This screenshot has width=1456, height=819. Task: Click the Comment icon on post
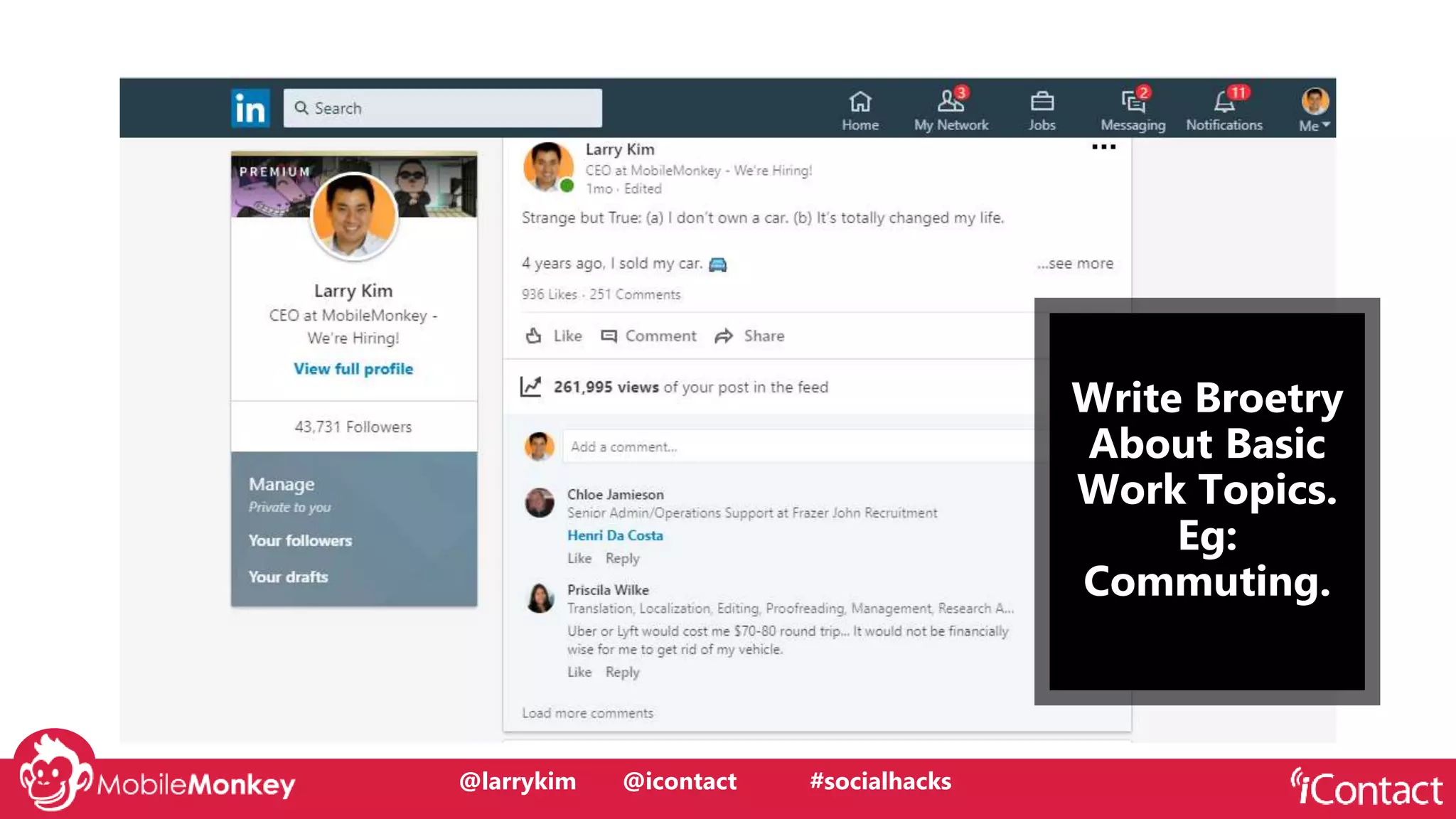[x=609, y=336]
